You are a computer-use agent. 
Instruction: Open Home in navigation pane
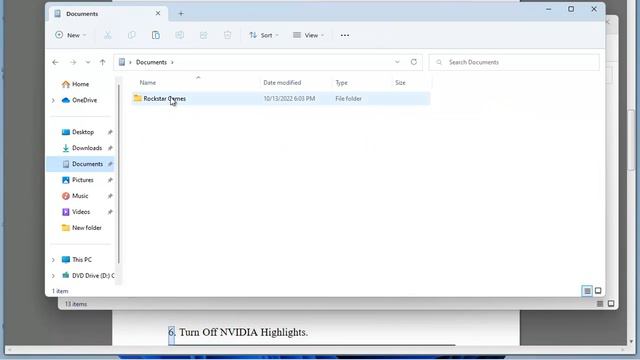click(80, 84)
